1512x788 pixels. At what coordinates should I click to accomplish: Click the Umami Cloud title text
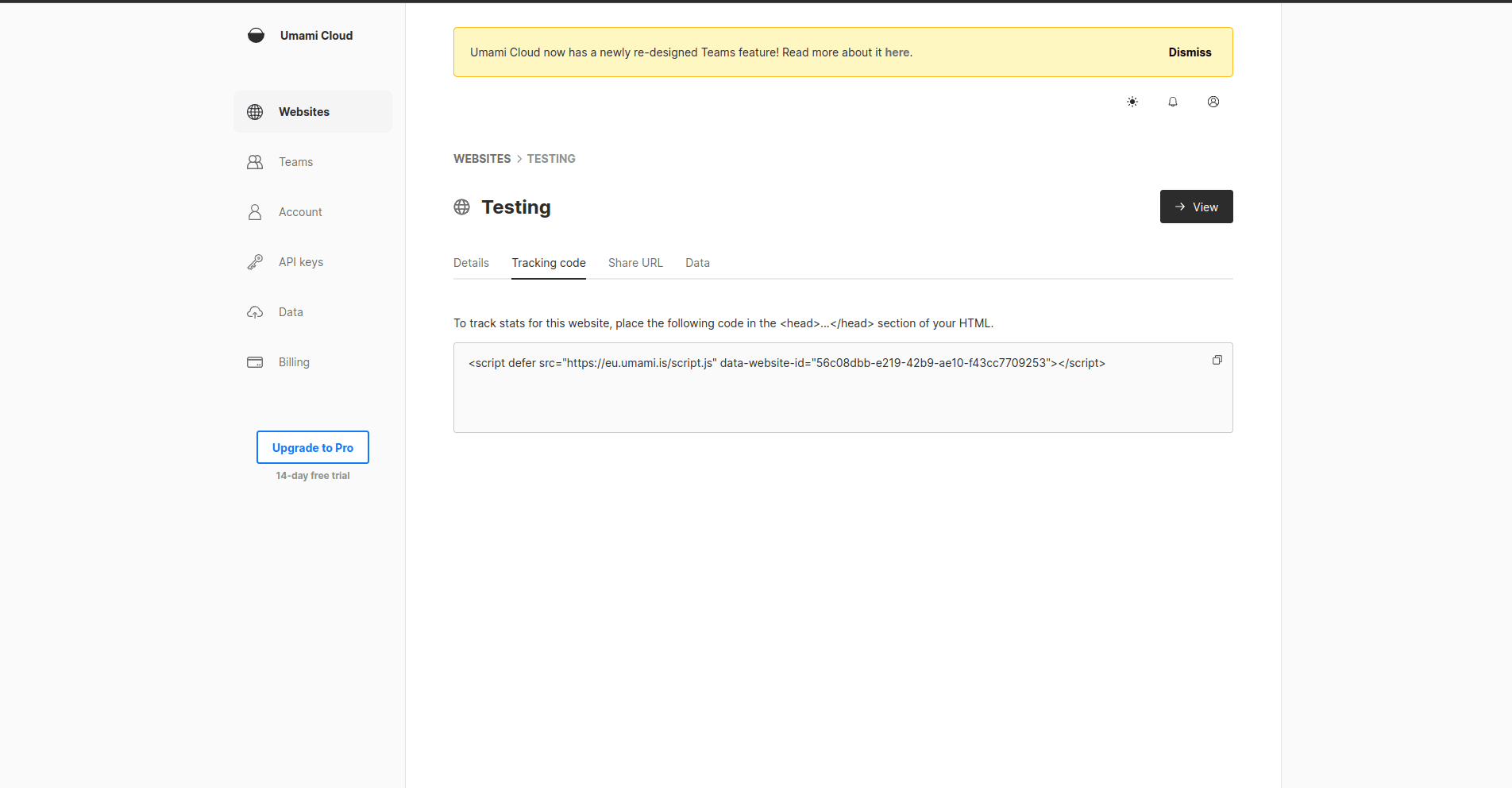(316, 36)
